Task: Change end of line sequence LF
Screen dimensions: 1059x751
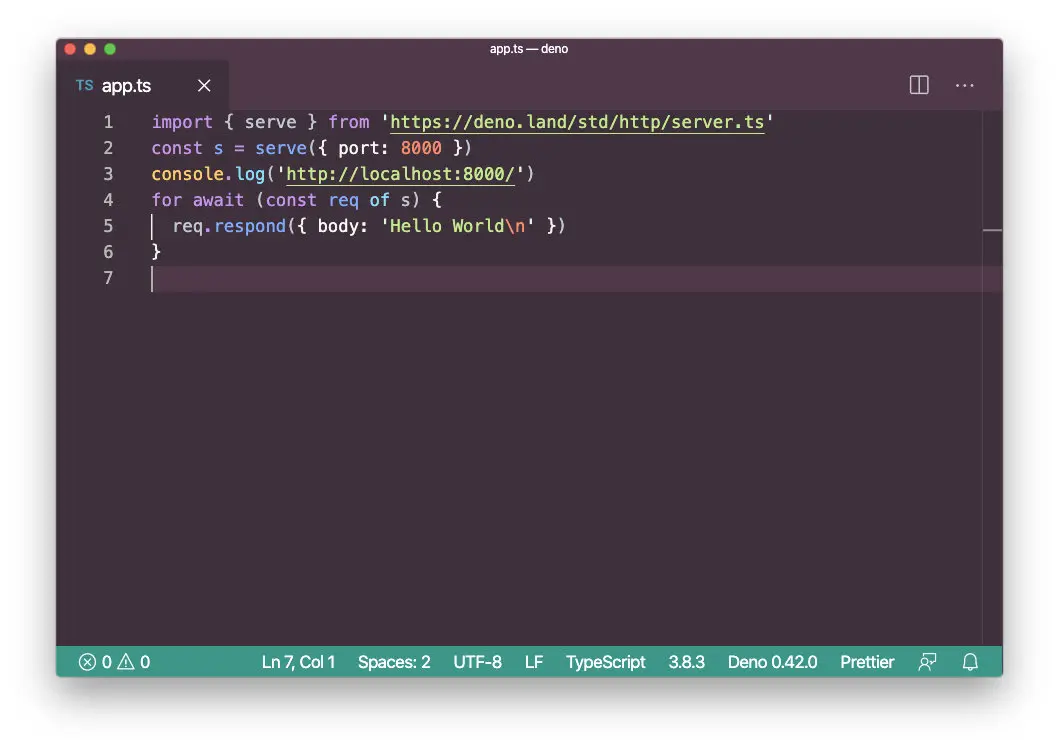Action: tap(534, 662)
